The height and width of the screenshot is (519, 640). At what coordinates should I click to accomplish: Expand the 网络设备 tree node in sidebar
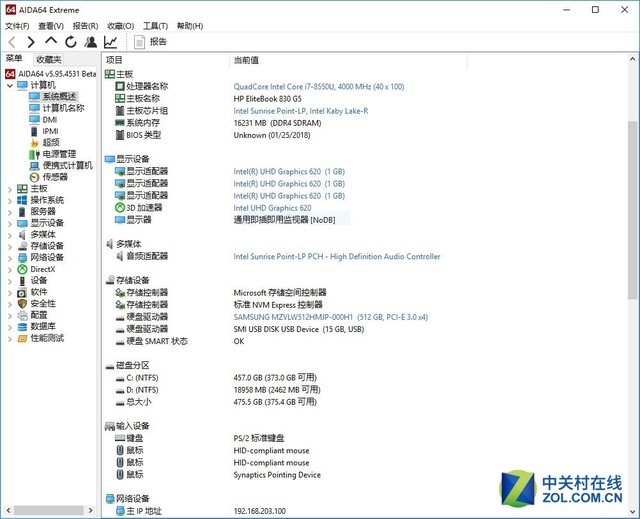[x=10, y=258]
